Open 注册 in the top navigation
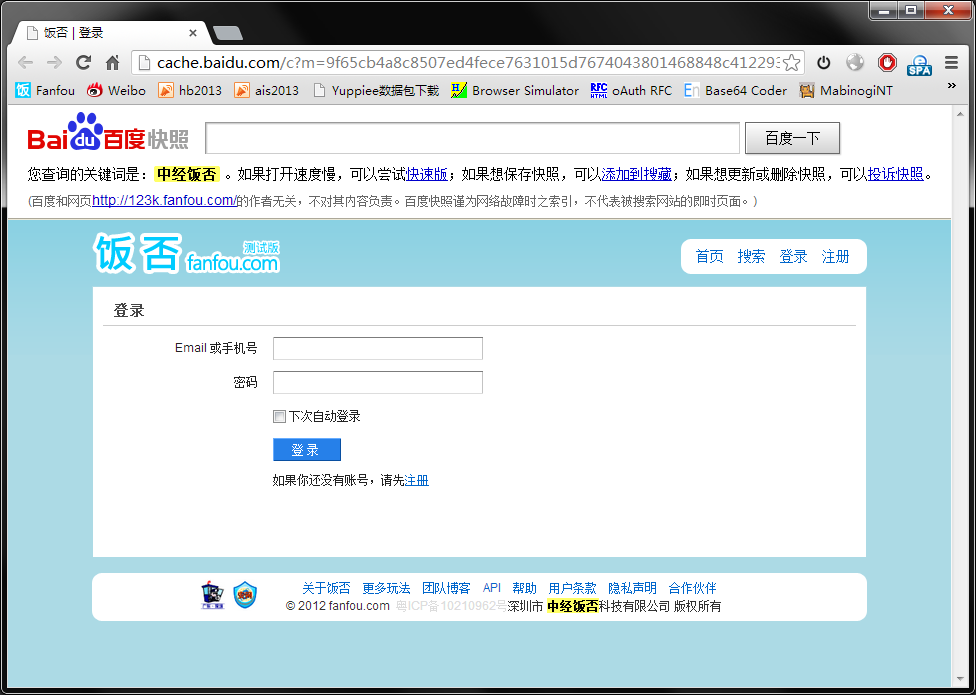 pos(835,256)
